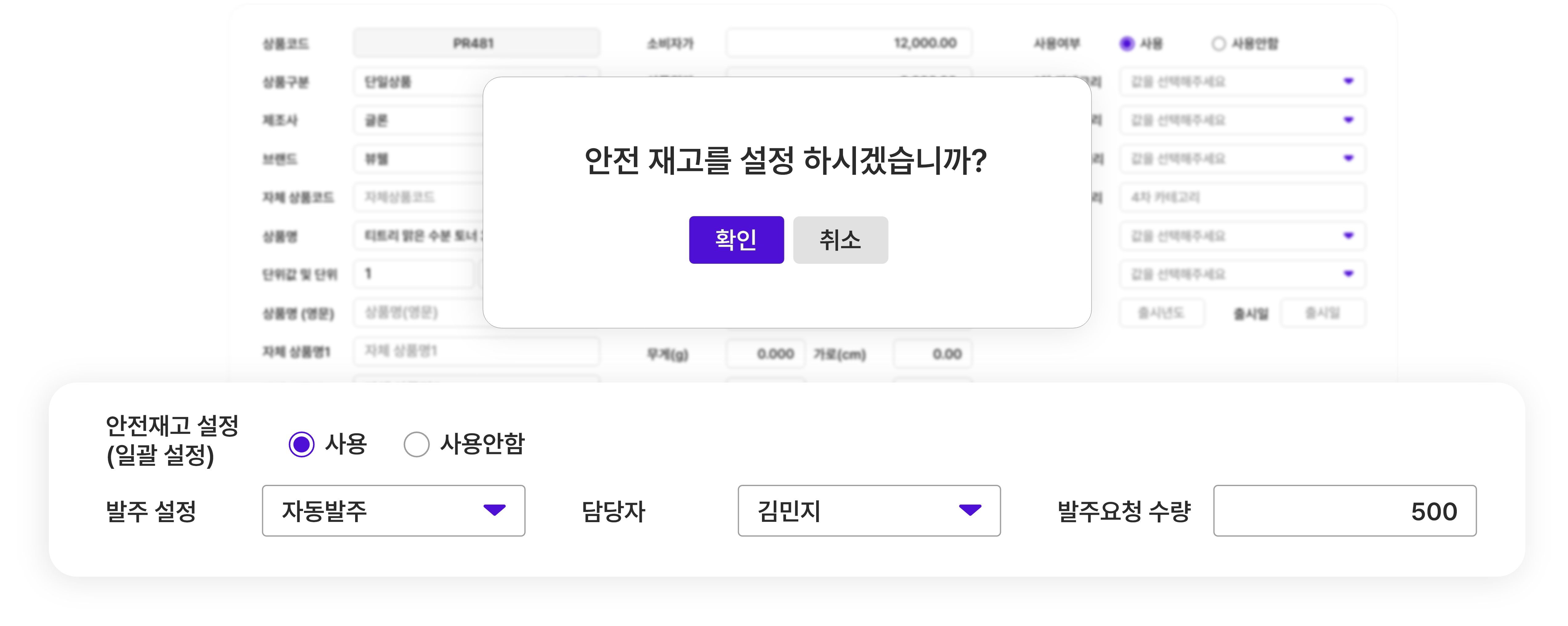
Task: Click the 확인 confirm button
Action: 736,240
